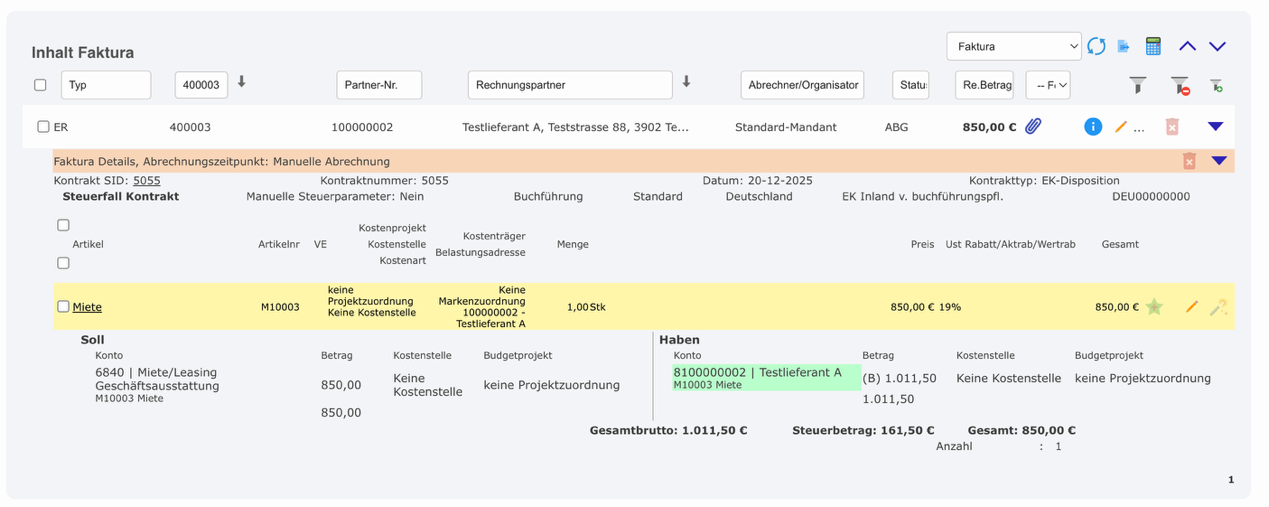Open paperclip attachment for invoice 400003
Screen dimensions: 1269x507
tap(1033, 127)
